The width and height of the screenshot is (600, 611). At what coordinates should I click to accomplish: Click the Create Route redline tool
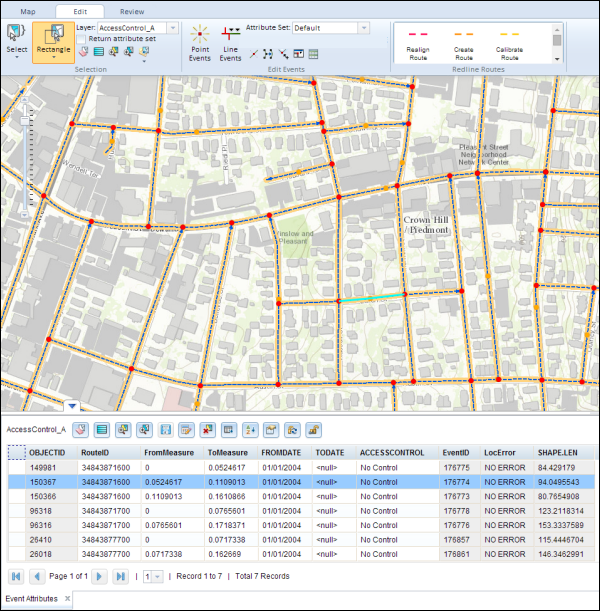[464, 44]
